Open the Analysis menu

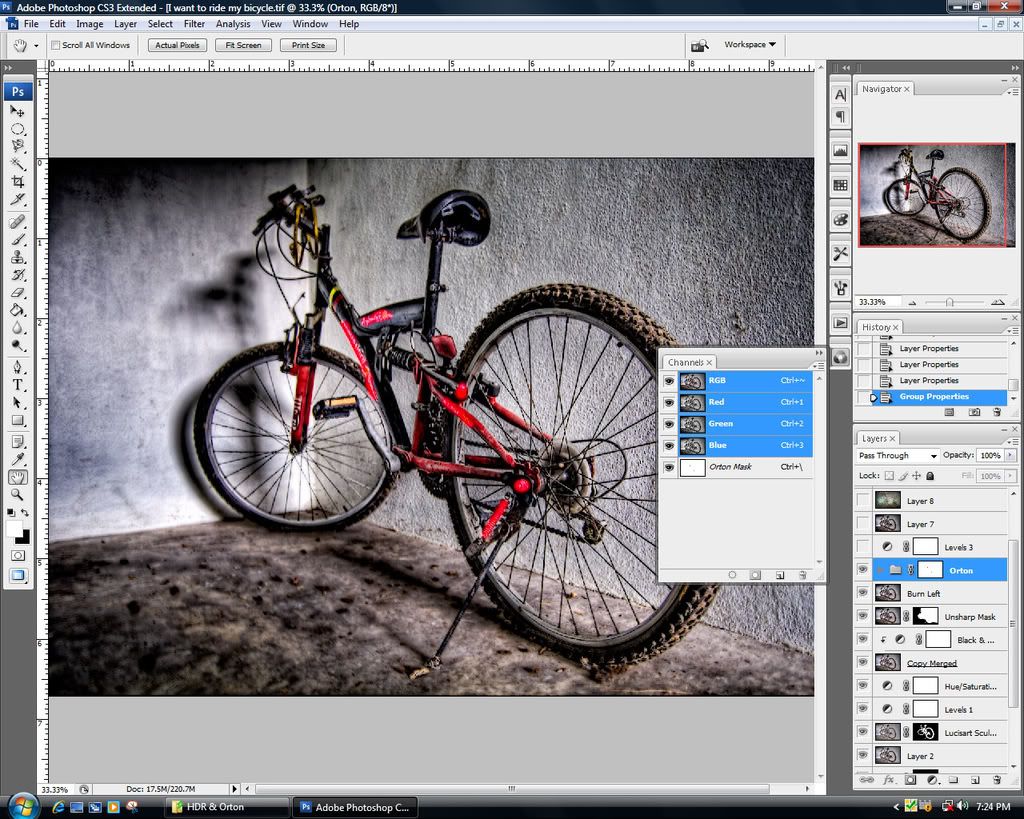233,24
